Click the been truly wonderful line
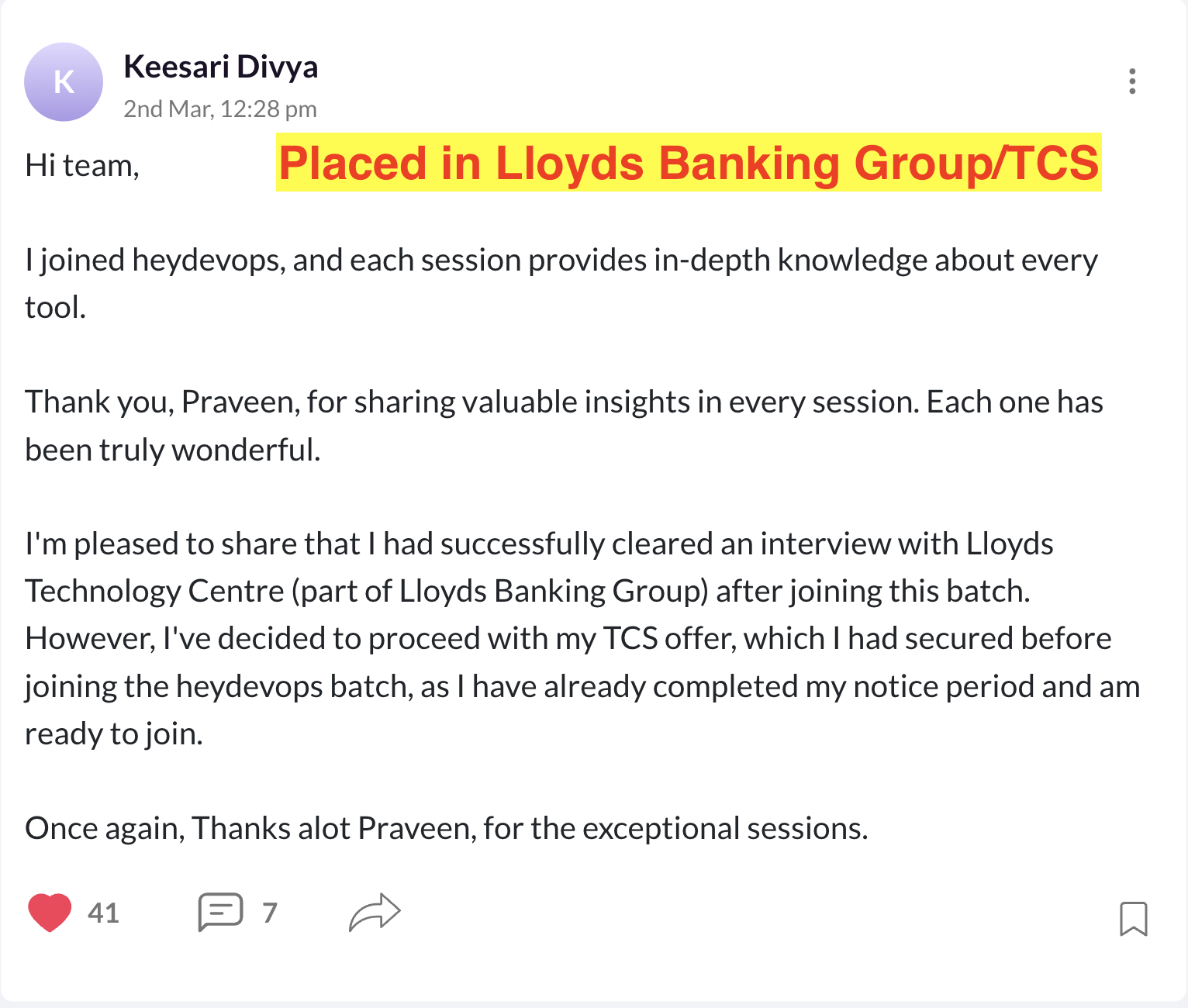Viewport: 1188px width, 1008px height. click(x=173, y=450)
